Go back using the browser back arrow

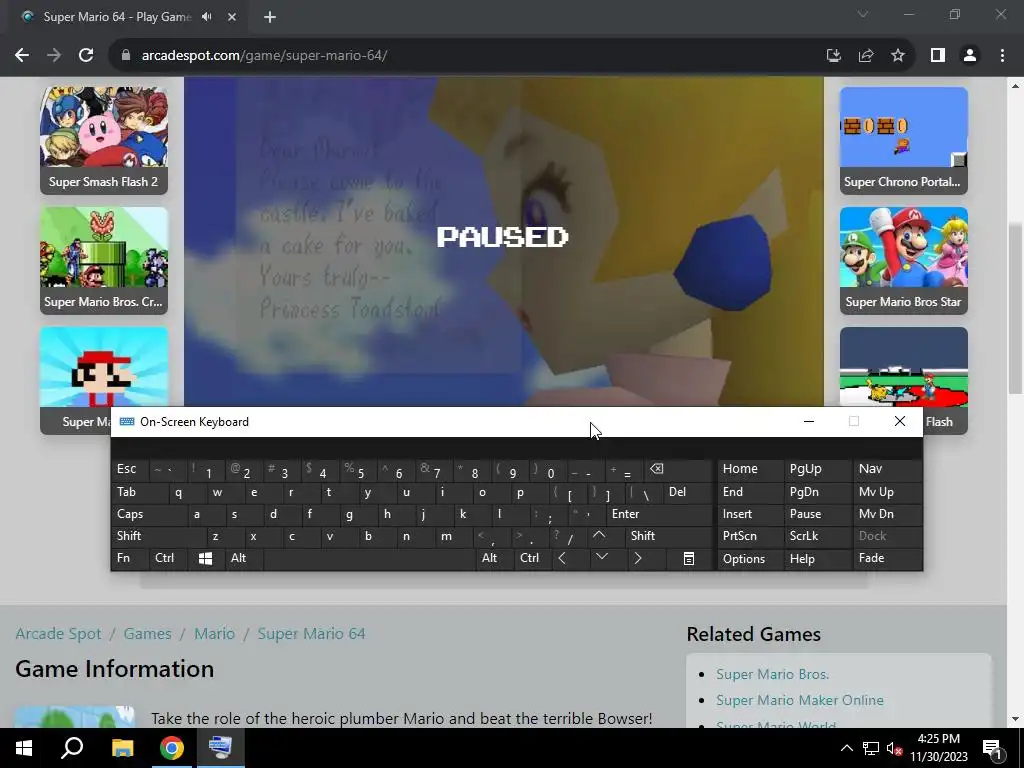click(22, 56)
